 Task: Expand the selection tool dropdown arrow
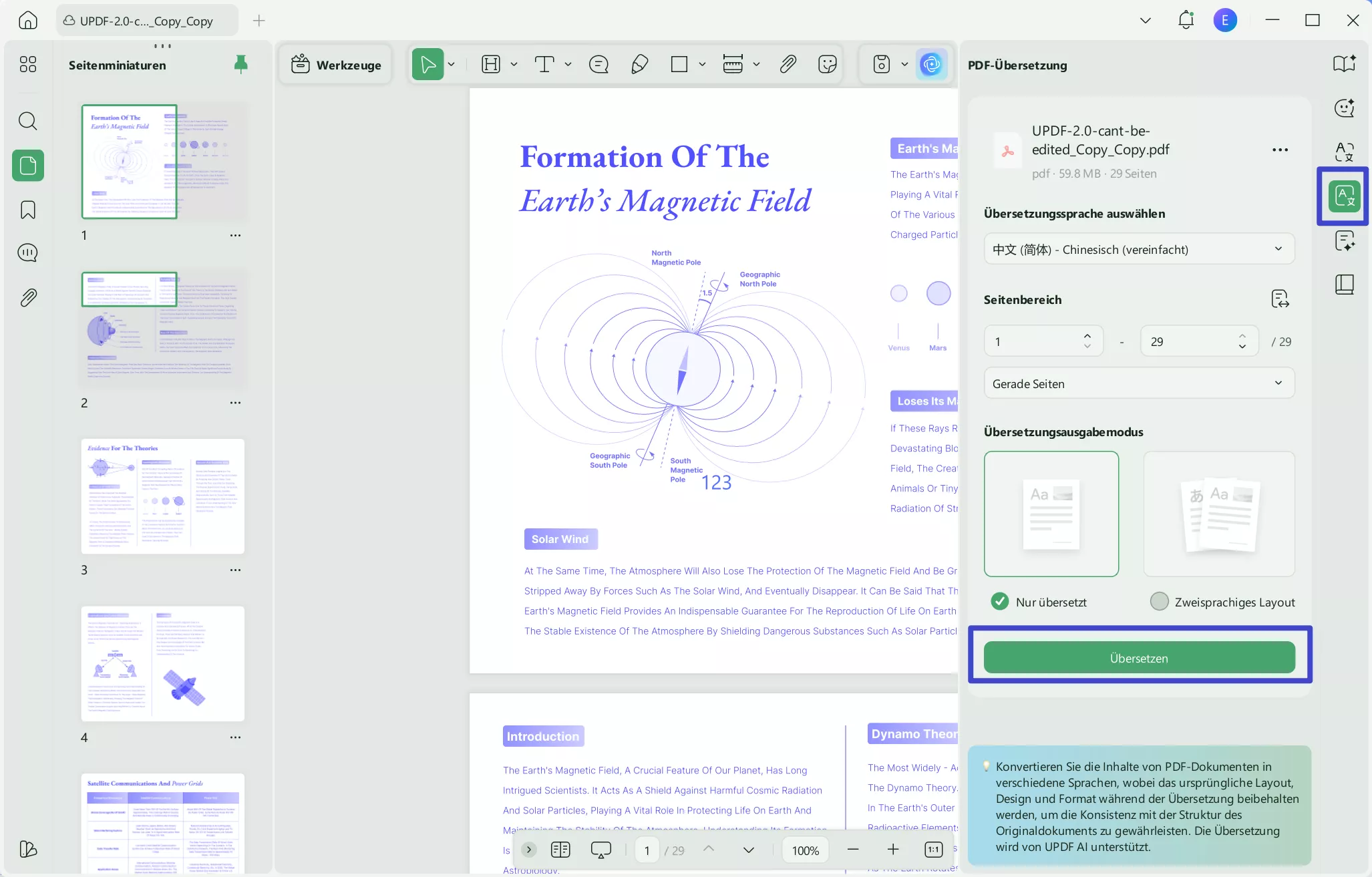(452, 64)
